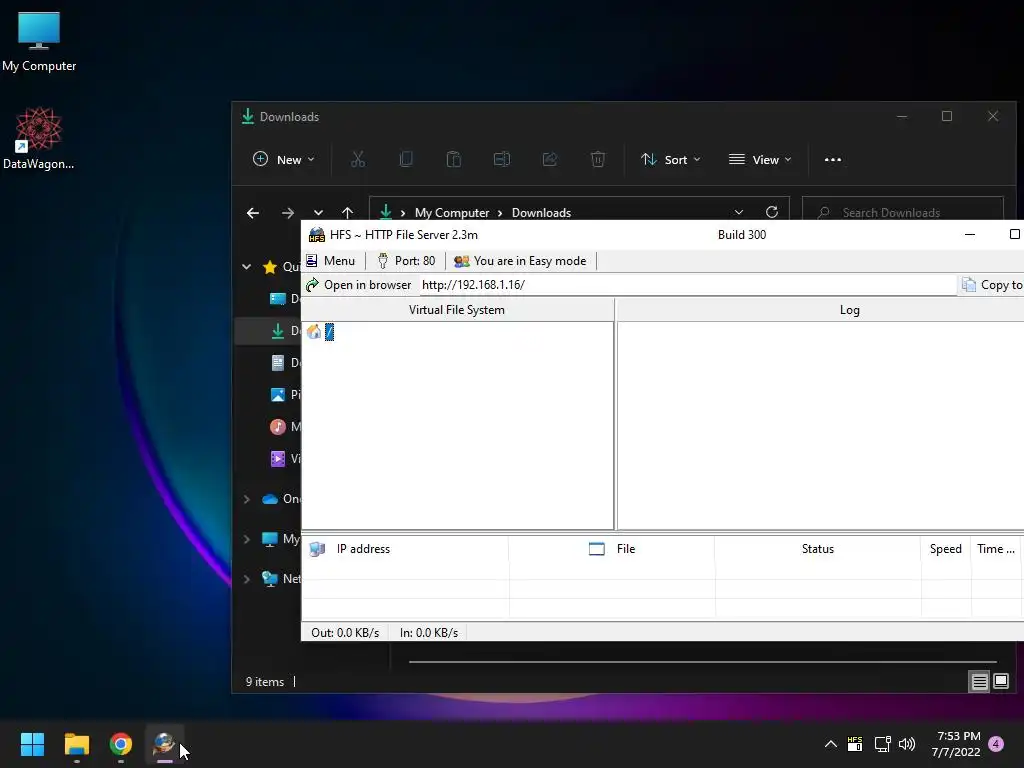Click the Out: 0.0 KB/s status text
This screenshot has width=1024, height=768.
[x=345, y=633]
